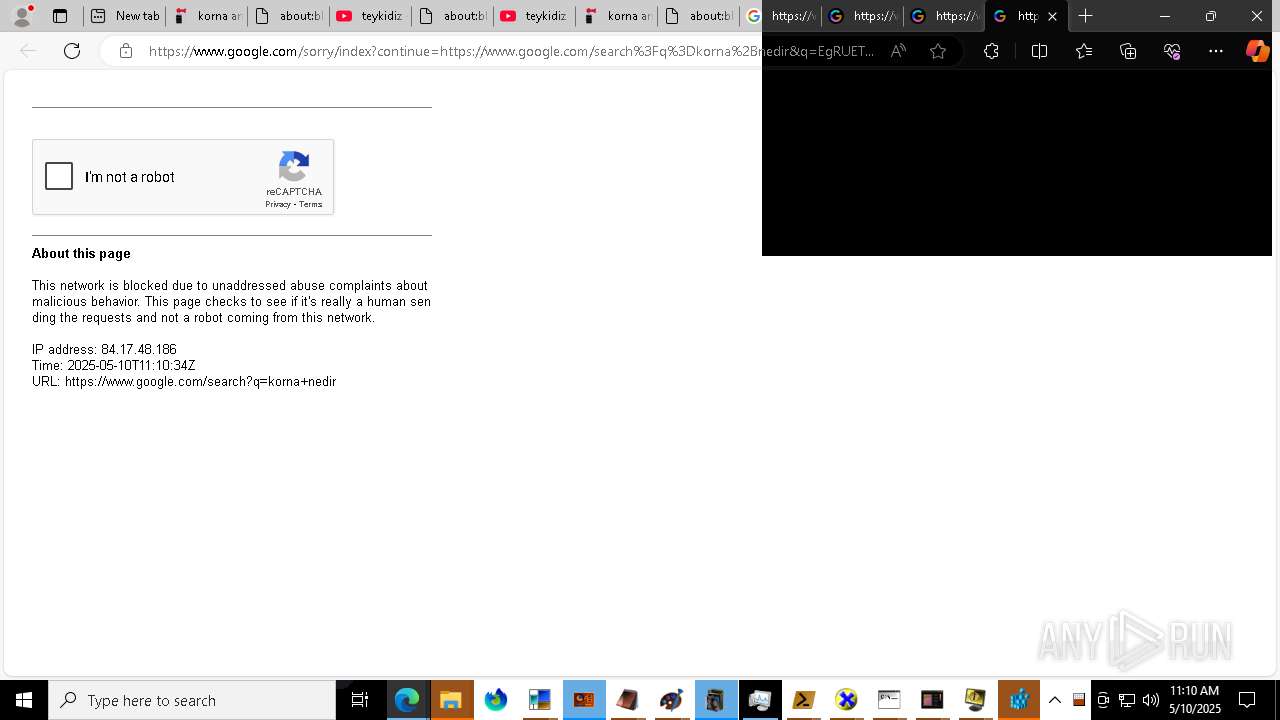Open PowerShell on the taskbar
This screenshot has width=1280, height=720.
click(803, 700)
